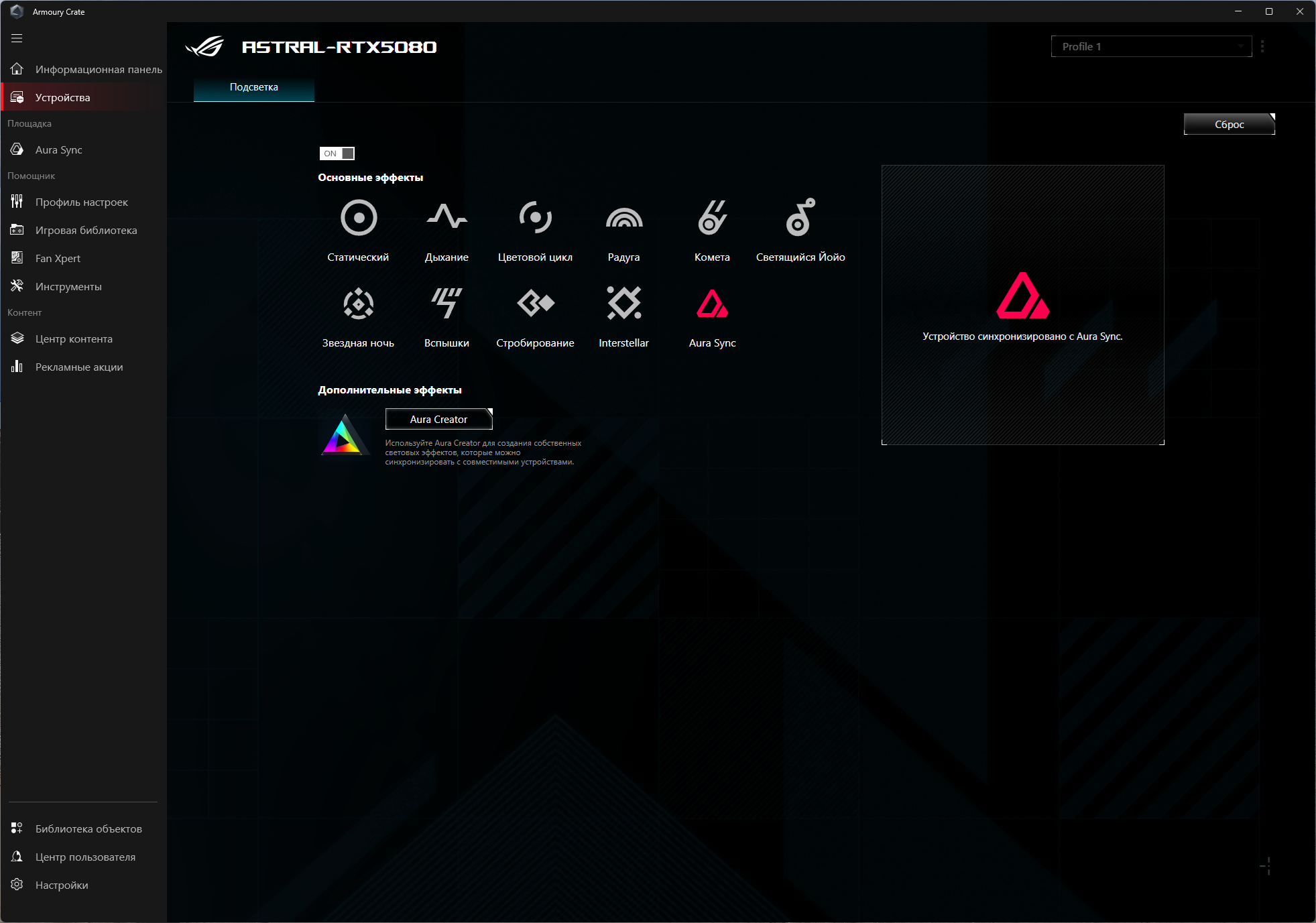
Task: Select the Static lighting effect icon
Action: 359,218
